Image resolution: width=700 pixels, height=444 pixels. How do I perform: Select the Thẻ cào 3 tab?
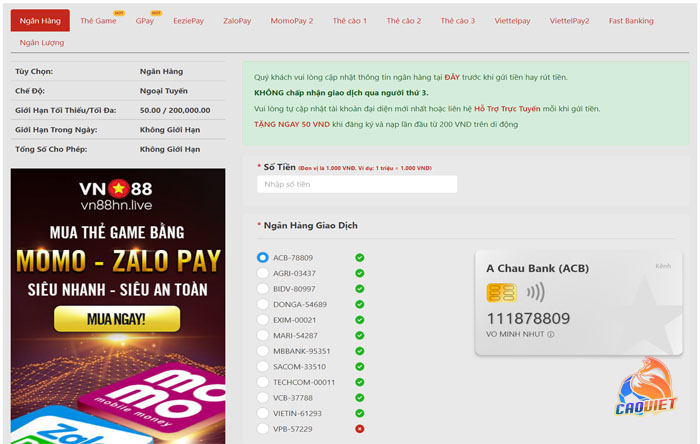pos(458,21)
